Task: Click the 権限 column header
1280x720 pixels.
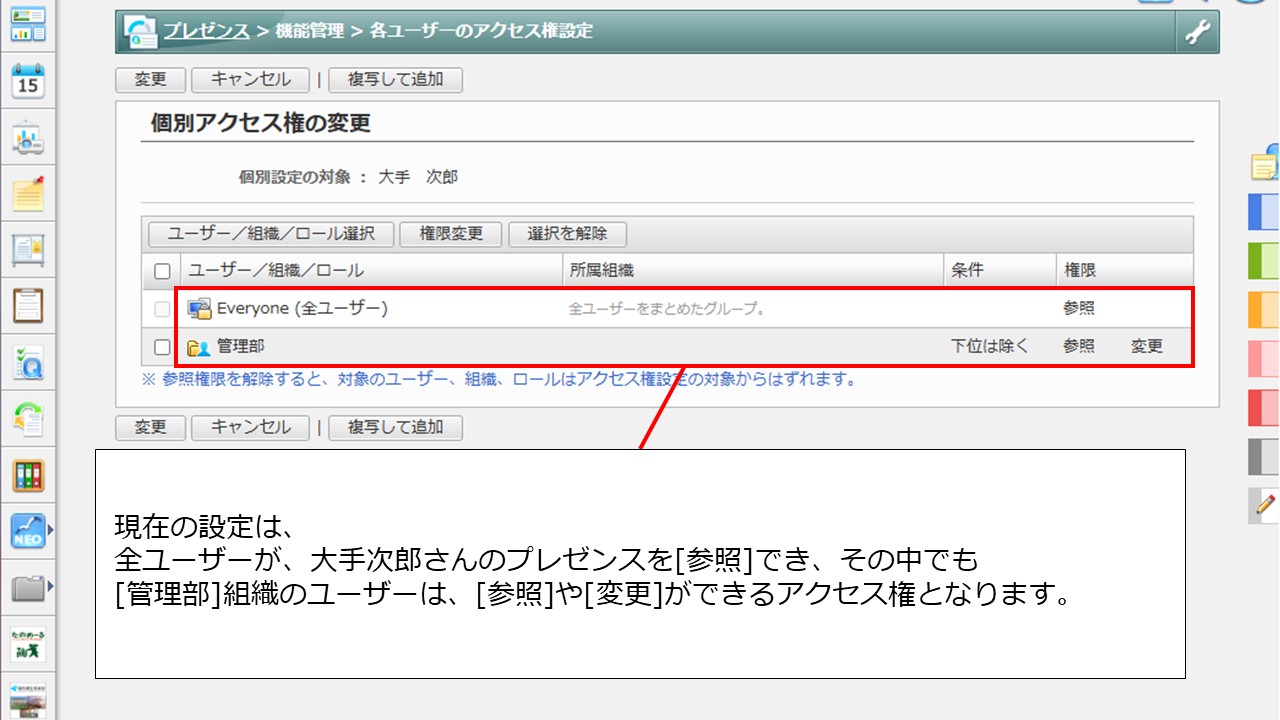Action: coord(1080,270)
